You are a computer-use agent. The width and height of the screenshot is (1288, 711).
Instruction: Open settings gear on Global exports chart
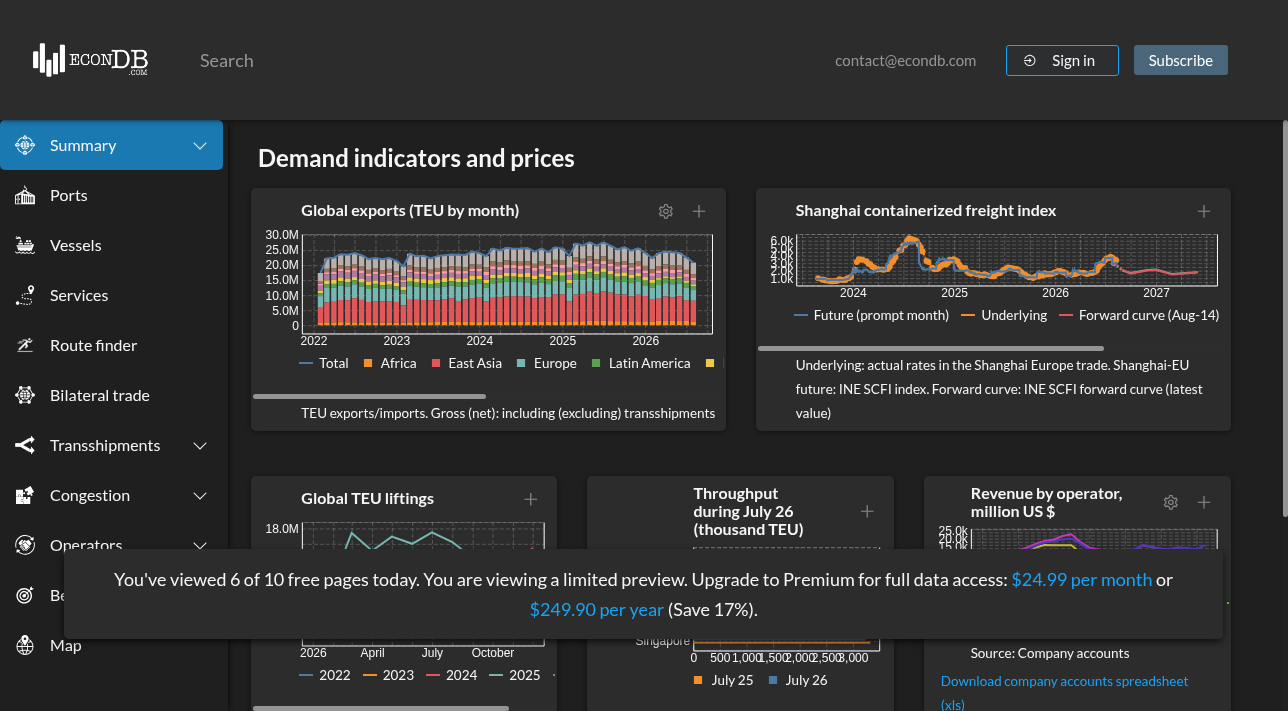pos(666,211)
